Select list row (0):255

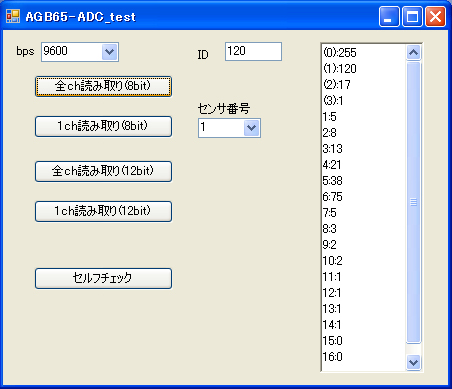(364, 53)
